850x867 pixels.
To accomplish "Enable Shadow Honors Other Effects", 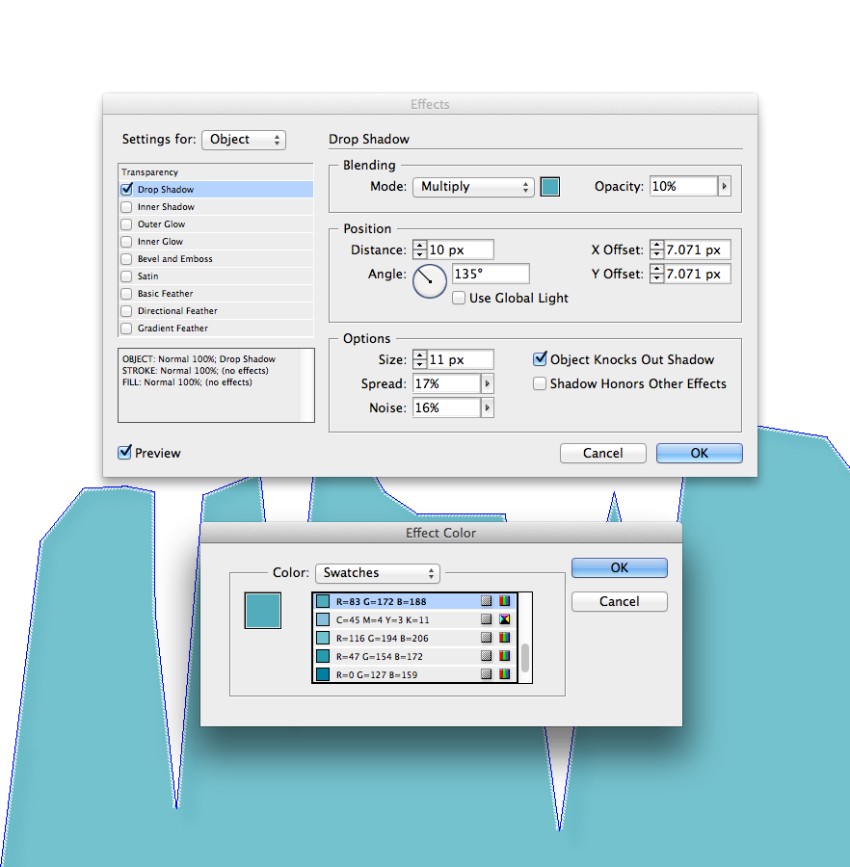I will (x=539, y=384).
